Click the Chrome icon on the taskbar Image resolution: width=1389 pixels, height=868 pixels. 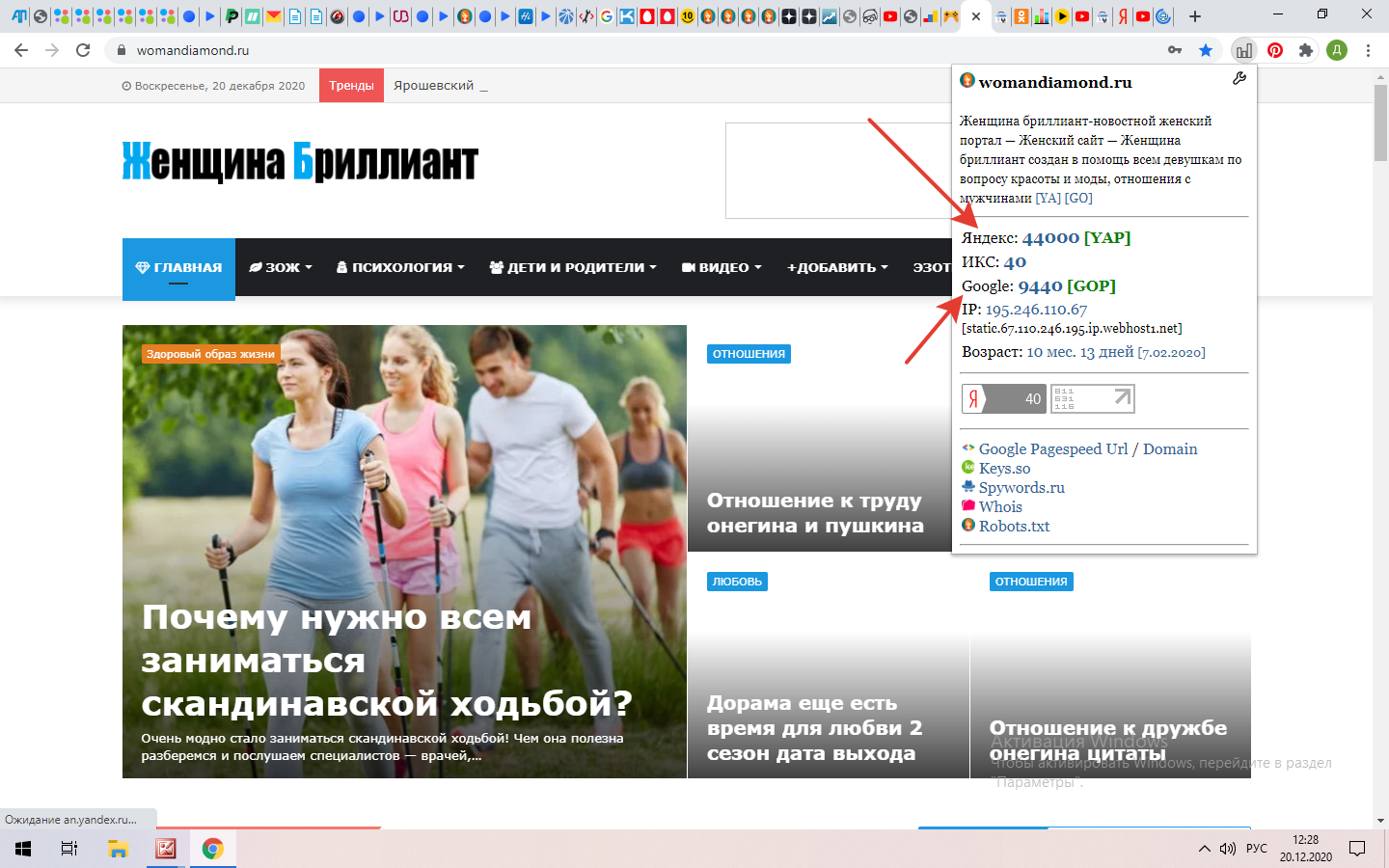(212, 849)
